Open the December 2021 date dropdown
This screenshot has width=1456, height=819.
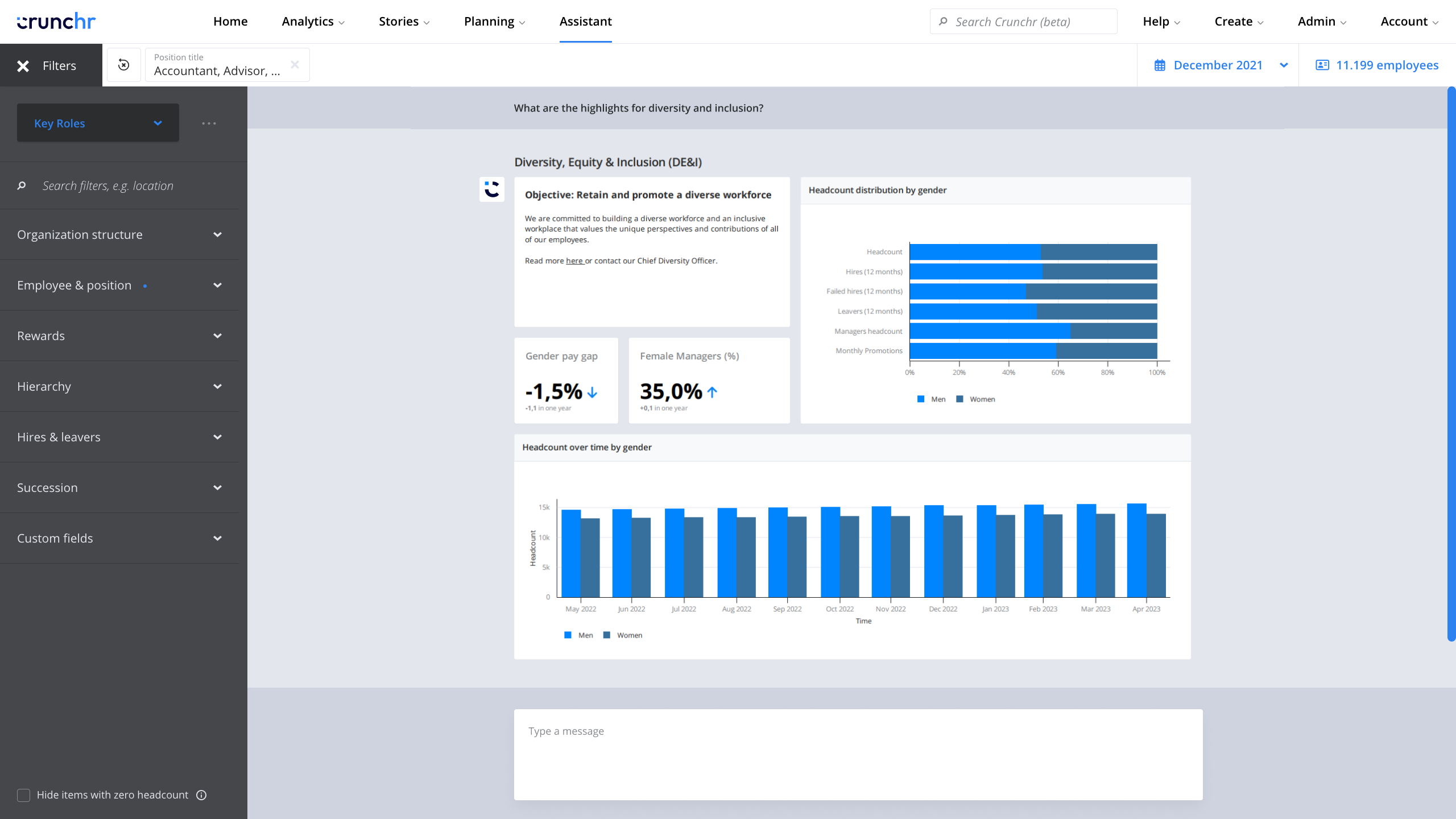coord(1284,65)
